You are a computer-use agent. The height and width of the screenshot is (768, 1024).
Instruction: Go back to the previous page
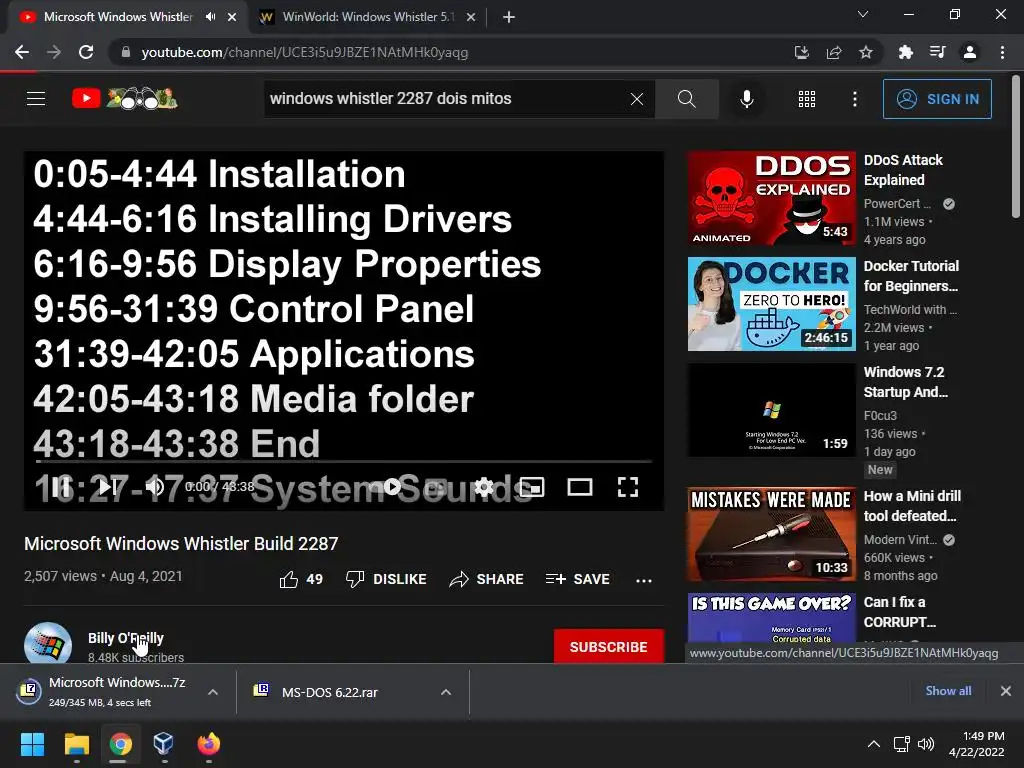(22, 52)
